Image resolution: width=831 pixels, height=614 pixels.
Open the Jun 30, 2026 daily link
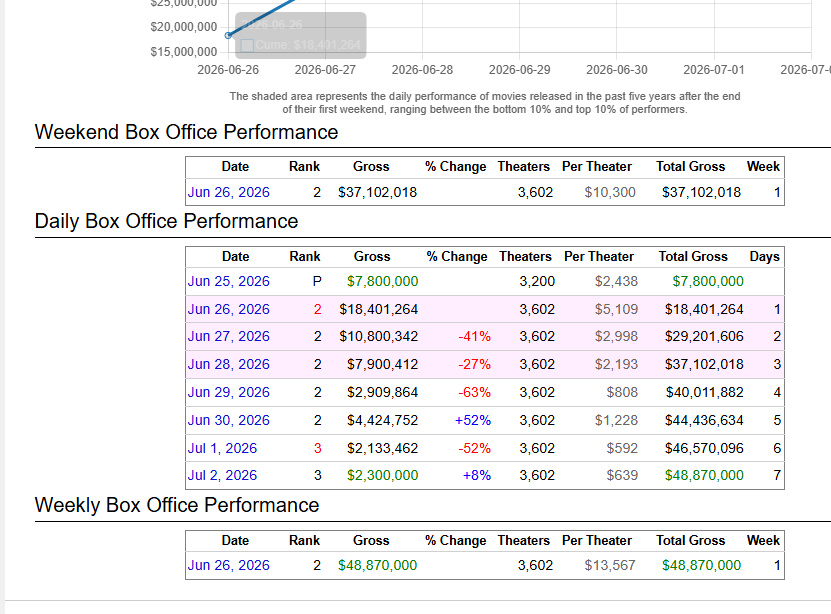228,421
